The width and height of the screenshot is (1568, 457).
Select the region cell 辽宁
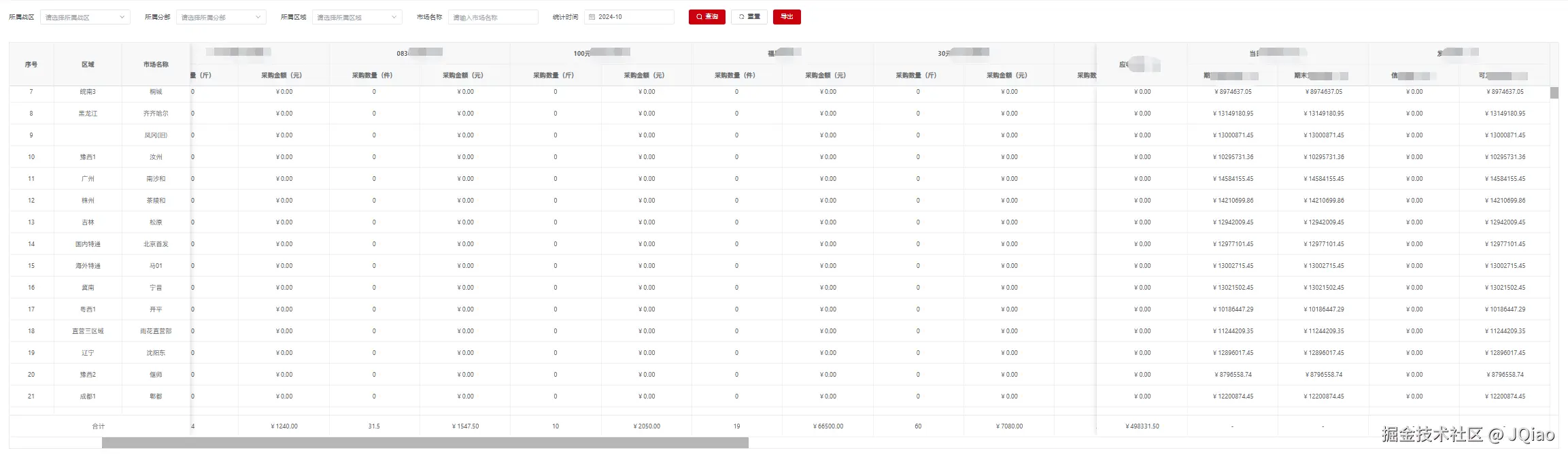click(x=88, y=353)
